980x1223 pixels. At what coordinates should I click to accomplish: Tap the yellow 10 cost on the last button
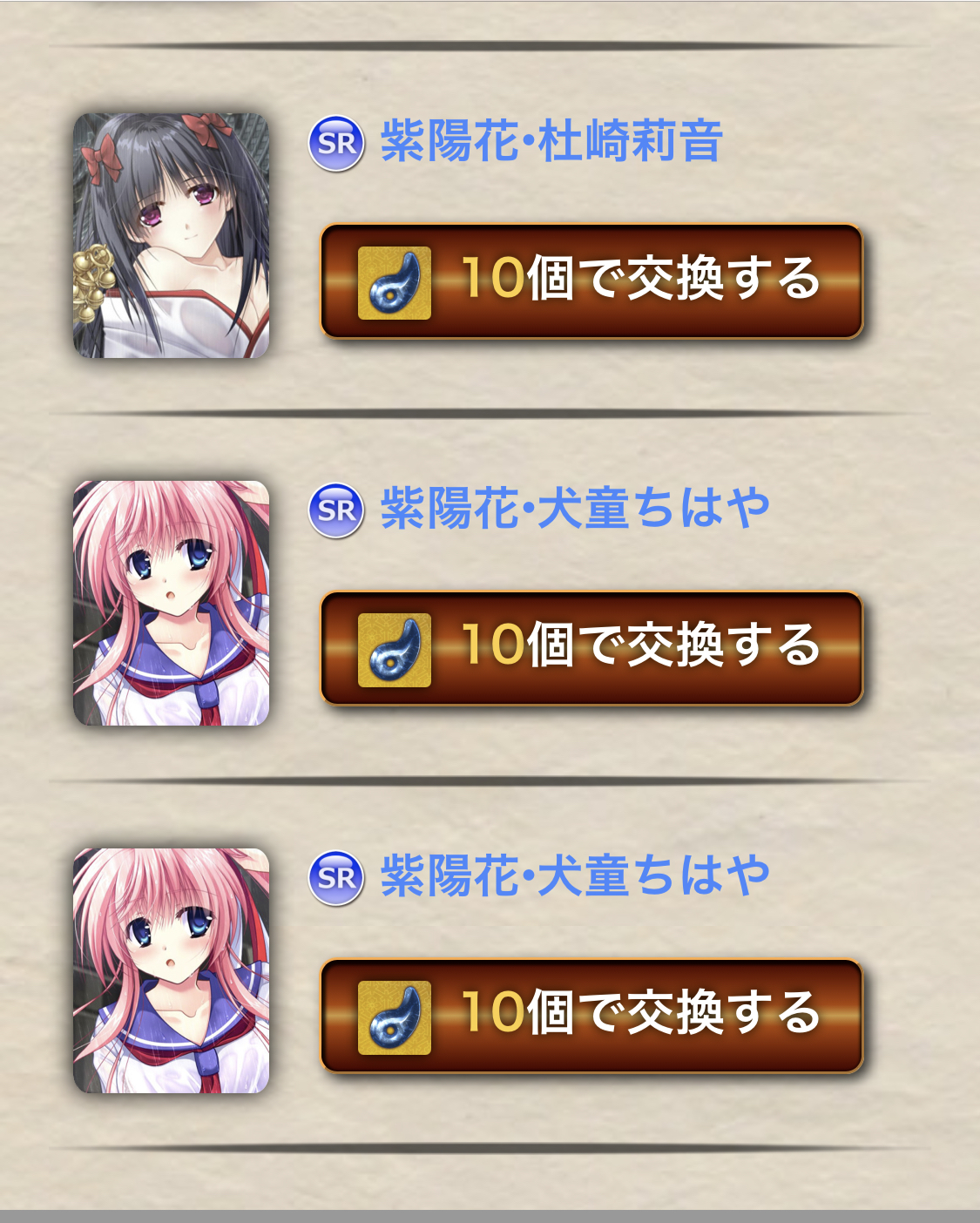(493, 1012)
